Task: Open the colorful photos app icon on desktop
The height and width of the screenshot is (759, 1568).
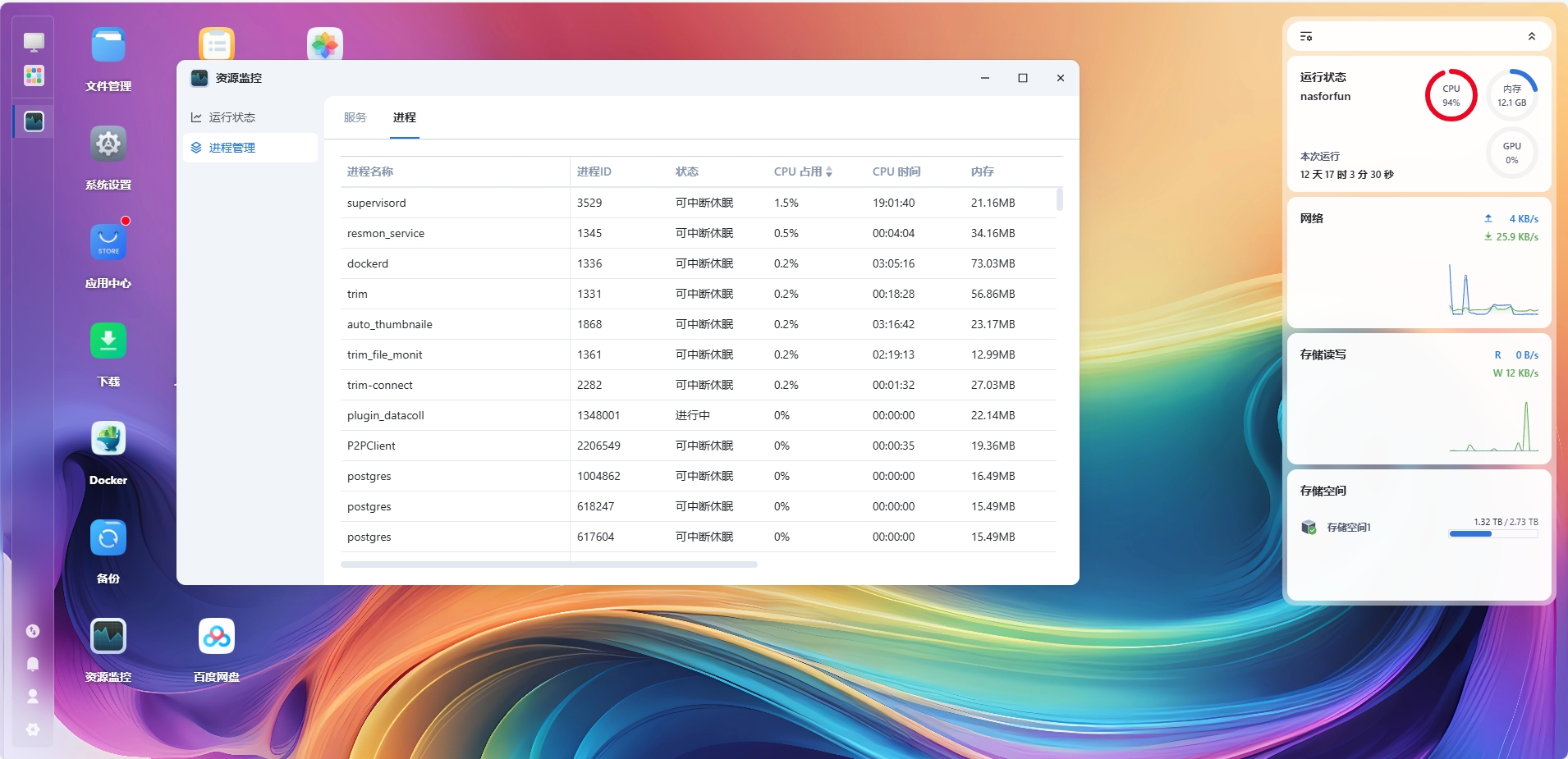Action: [x=325, y=44]
